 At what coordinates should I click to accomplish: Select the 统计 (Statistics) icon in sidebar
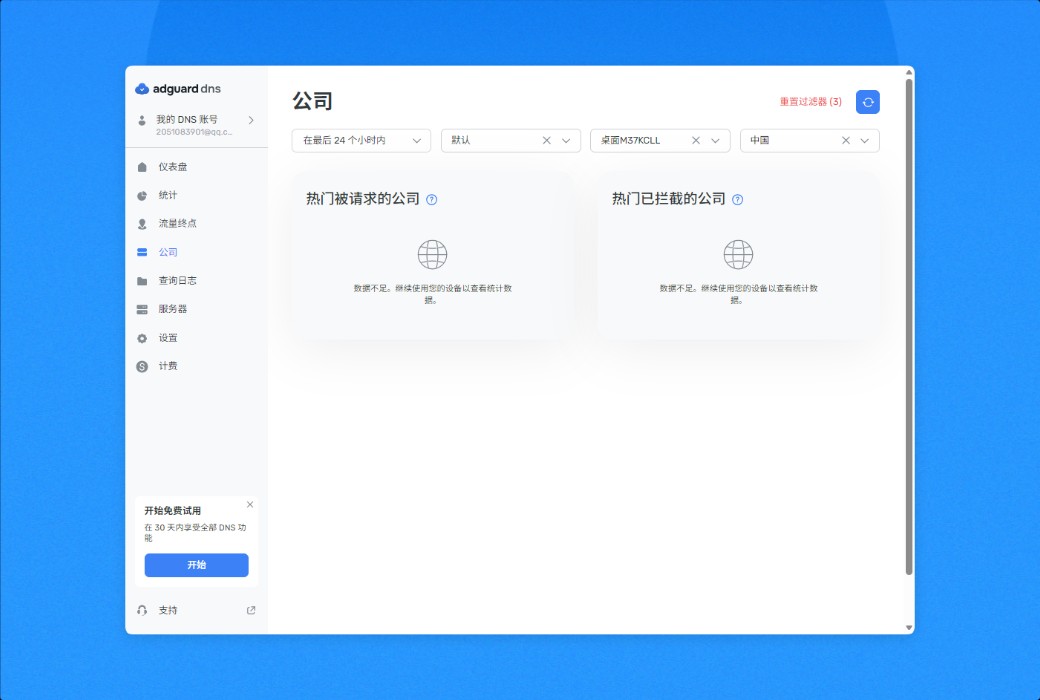[141, 195]
